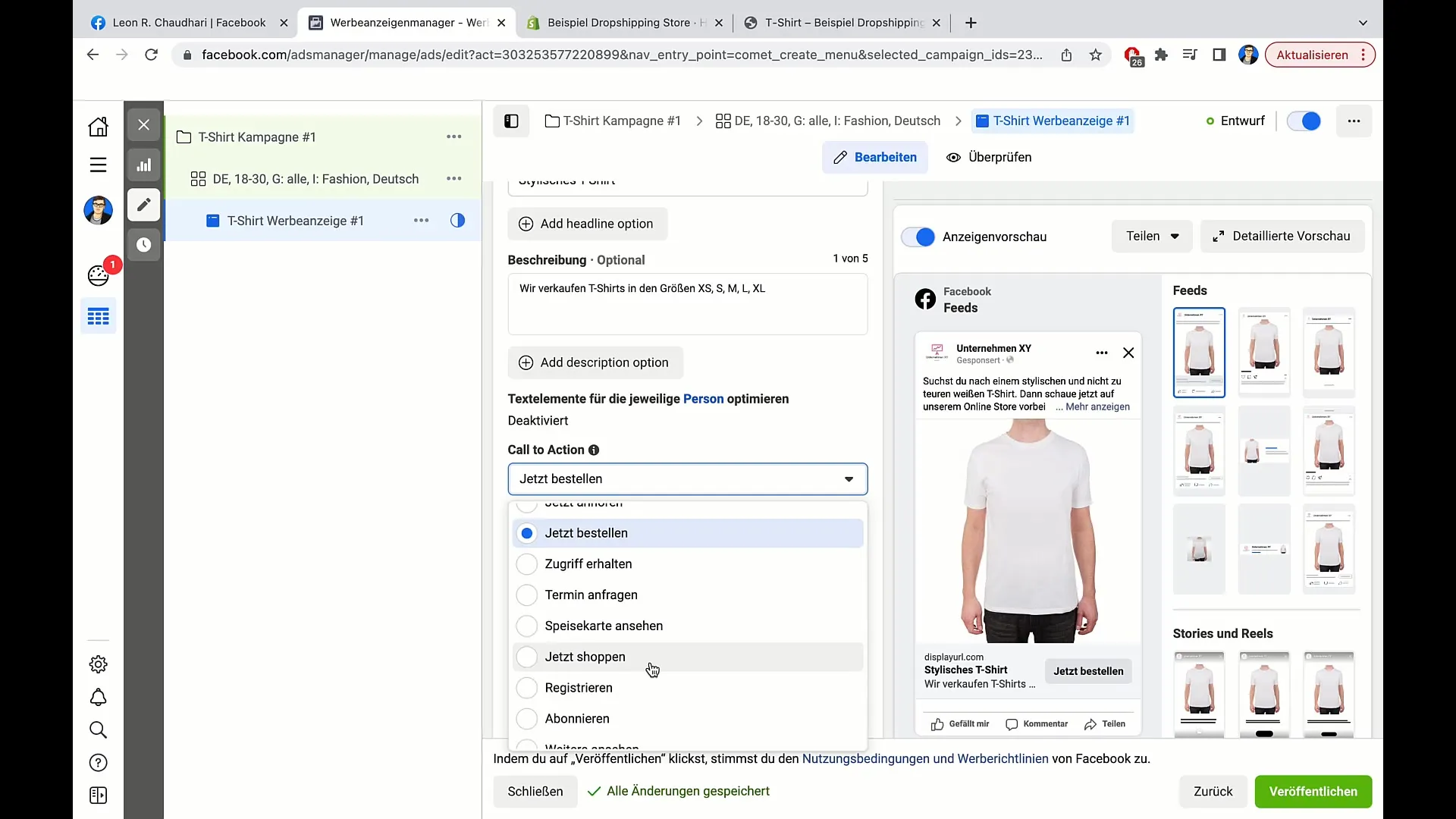Click the campaign analytics icon in sidebar
The width and height of the screenshot is (1456, 819).
tap(144, 165)
